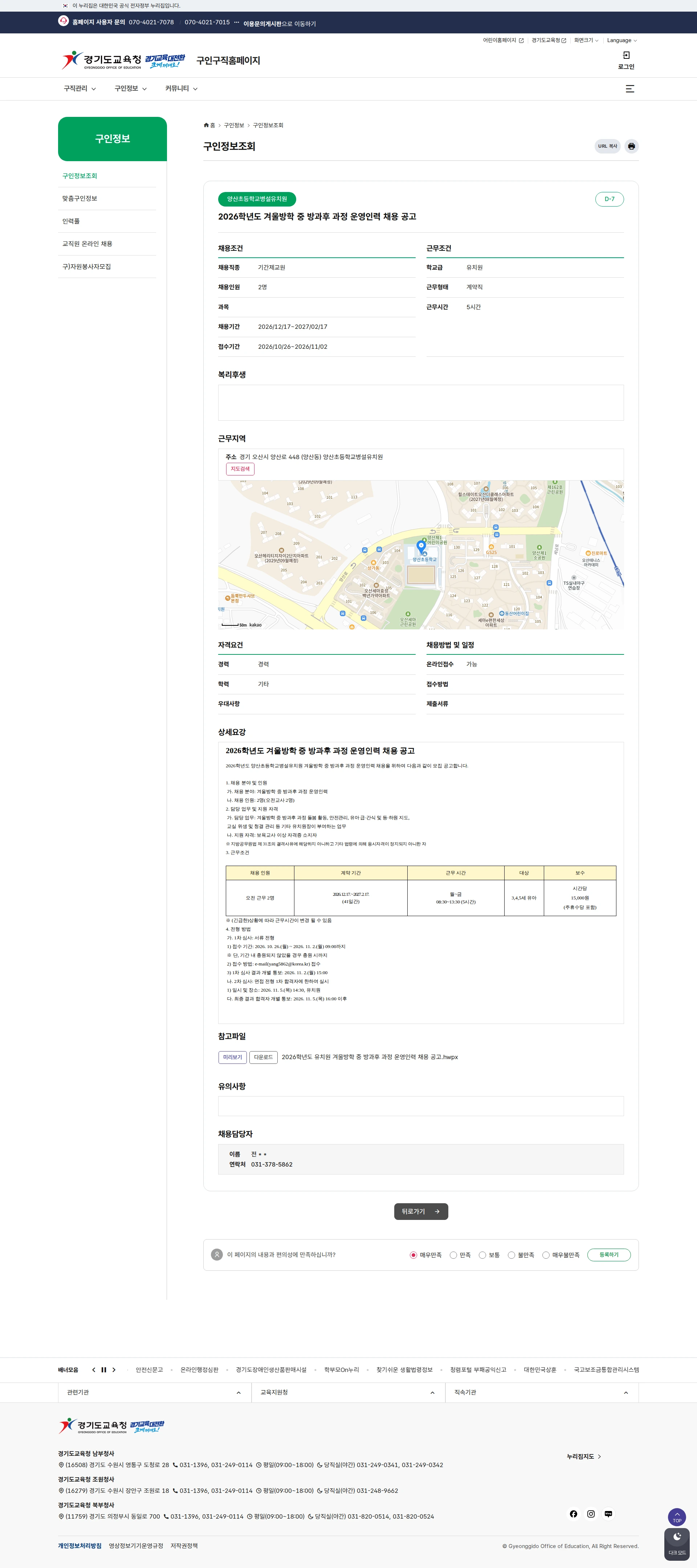Click 지도검색 button
Viewport: 697px width, 1568px height.
(240, 469)
